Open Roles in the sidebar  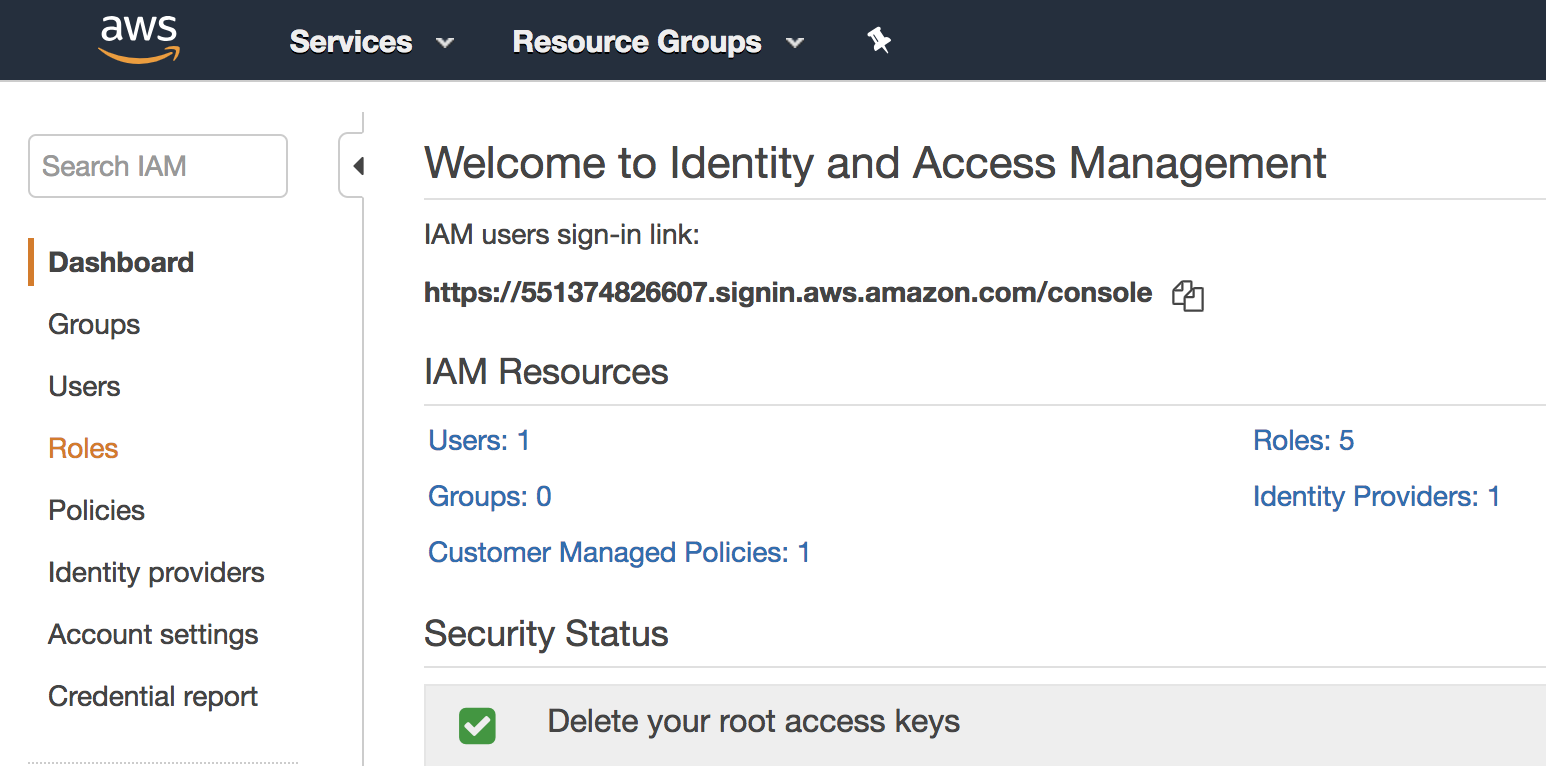pyautogui.click(x=83, y=448)
